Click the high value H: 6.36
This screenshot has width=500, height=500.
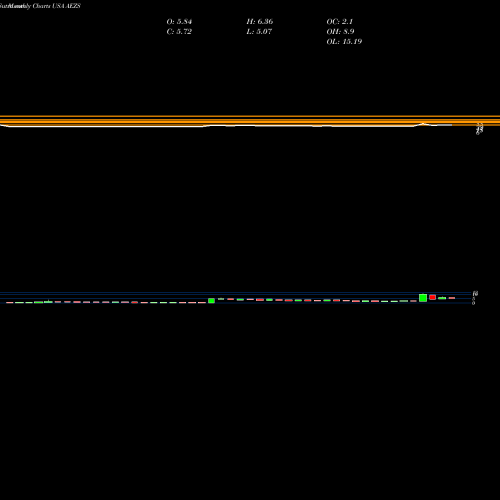[x=260, y=21]
